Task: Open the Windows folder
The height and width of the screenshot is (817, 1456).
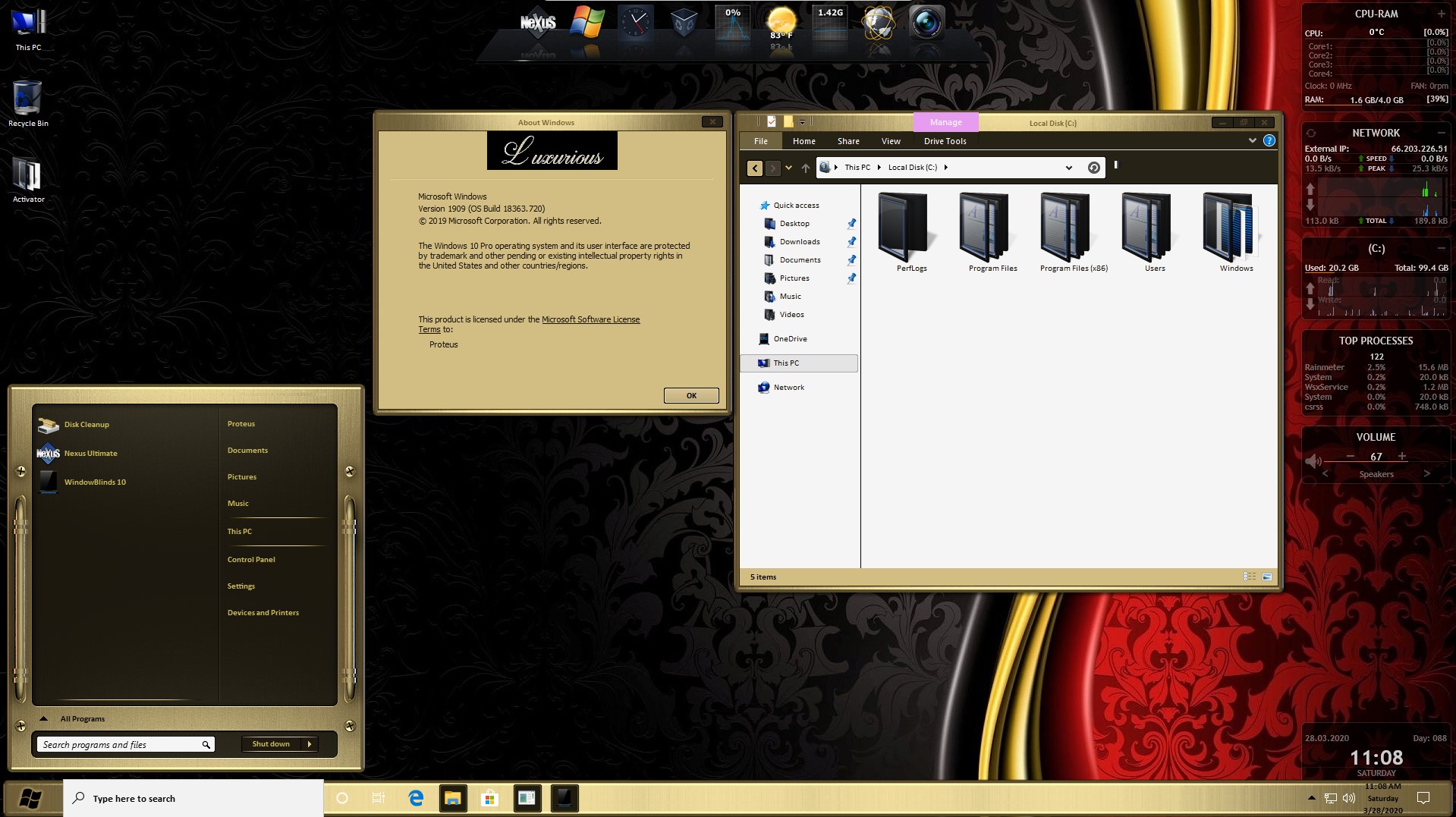Action: coord(1236,232)
